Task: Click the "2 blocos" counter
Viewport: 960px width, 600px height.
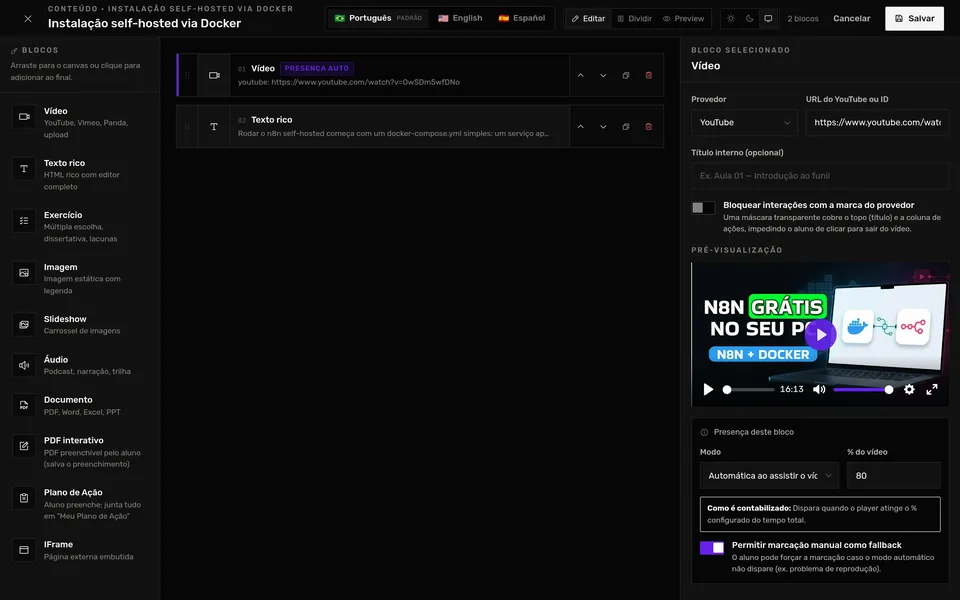Action: point(803,18)
